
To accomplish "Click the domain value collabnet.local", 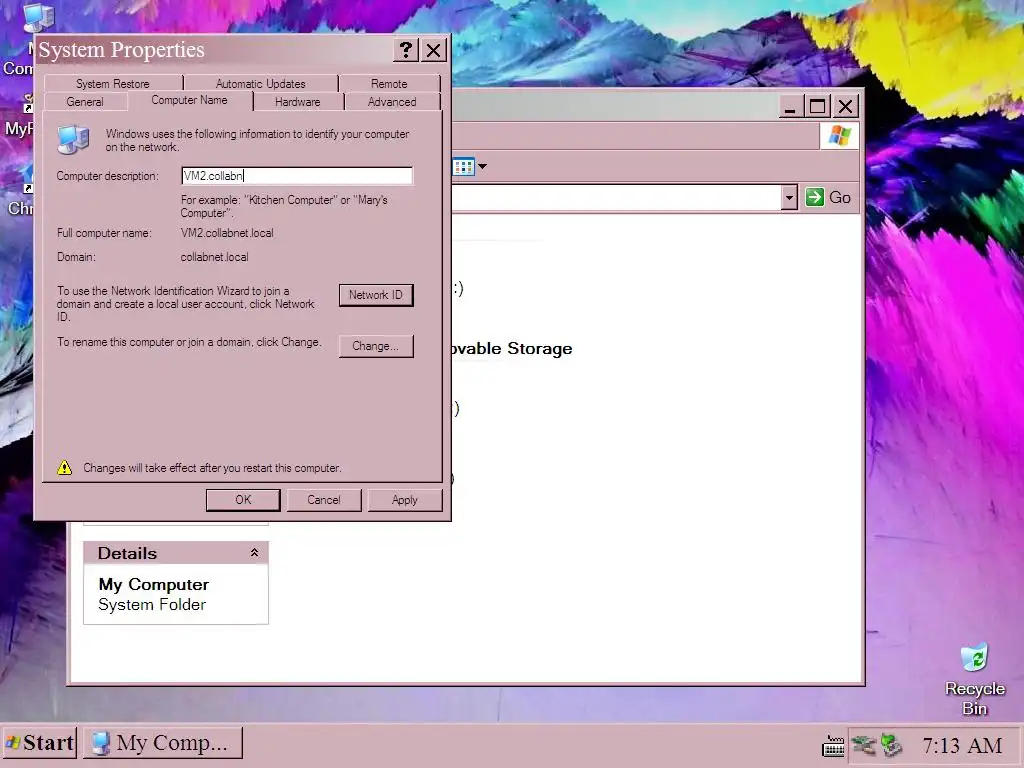I will click(214, 257).
